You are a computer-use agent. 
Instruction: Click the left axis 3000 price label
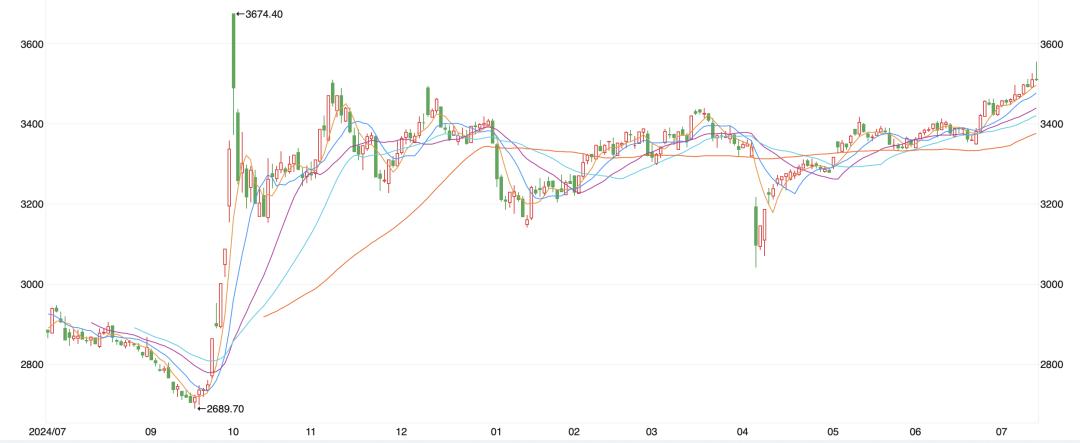[x=32, y=285]
